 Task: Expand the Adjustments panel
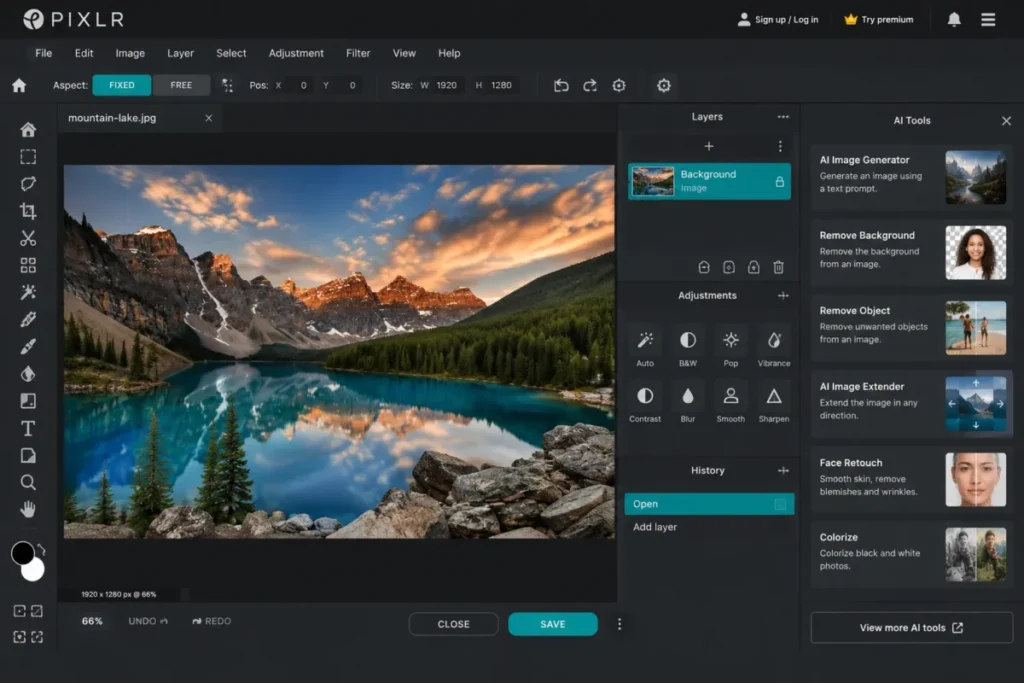click(x=783, y=296)
